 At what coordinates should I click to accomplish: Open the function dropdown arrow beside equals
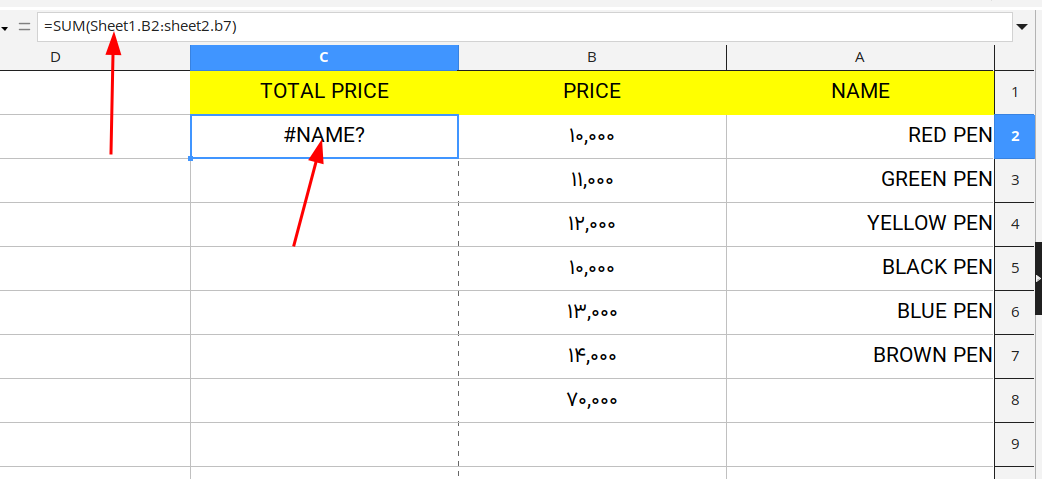pos(5,28)
